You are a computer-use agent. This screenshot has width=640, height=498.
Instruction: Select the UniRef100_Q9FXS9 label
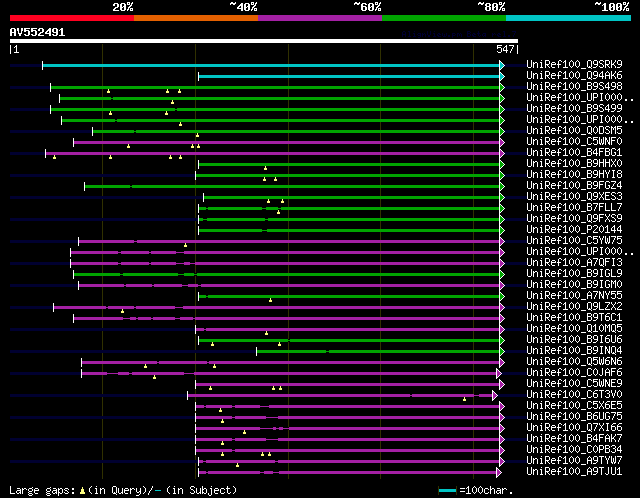click(x=574, y=219)
